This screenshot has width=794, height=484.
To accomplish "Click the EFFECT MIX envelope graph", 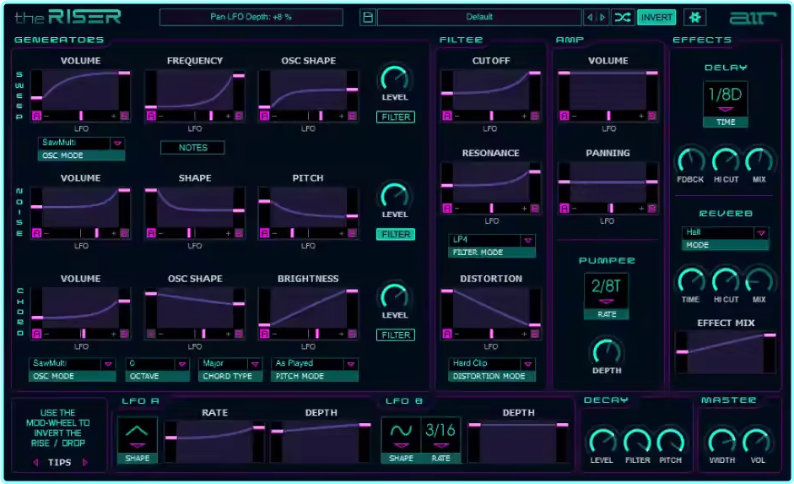I will coord(726,352).
